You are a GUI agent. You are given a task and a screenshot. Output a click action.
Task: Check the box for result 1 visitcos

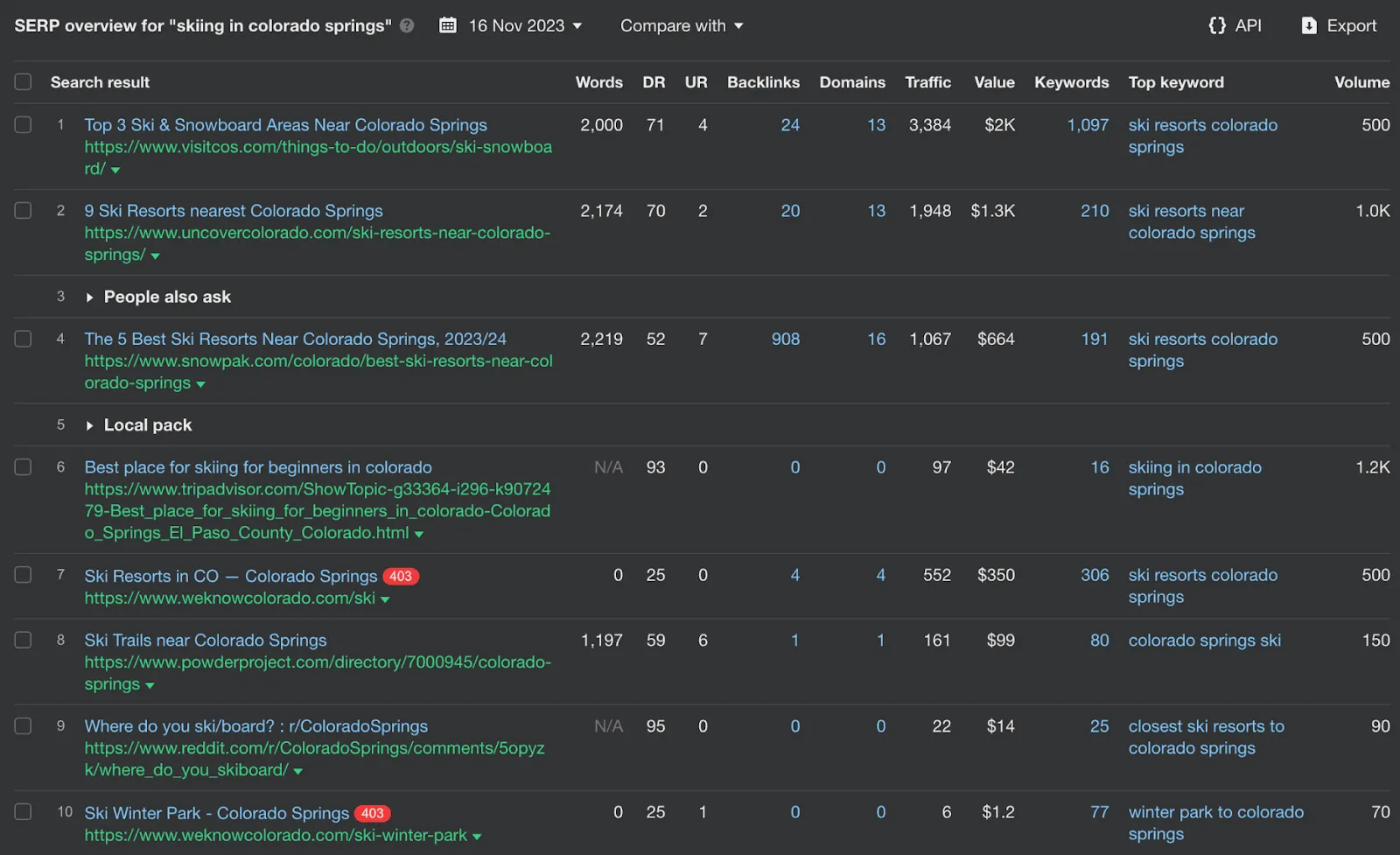(x=24, y=125)
